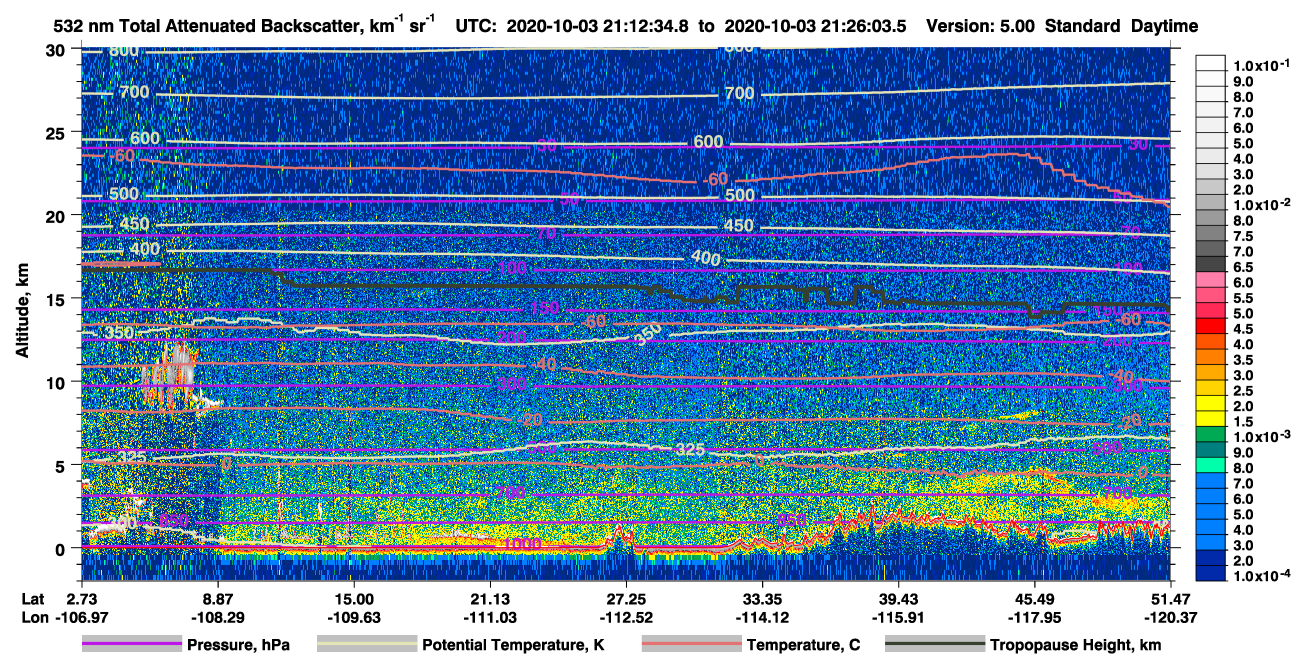Image resolution: width=1300 pixels, height=667 pixels.
Task: Click the 'Daytime' word in the header
Action: [1164, 27]
